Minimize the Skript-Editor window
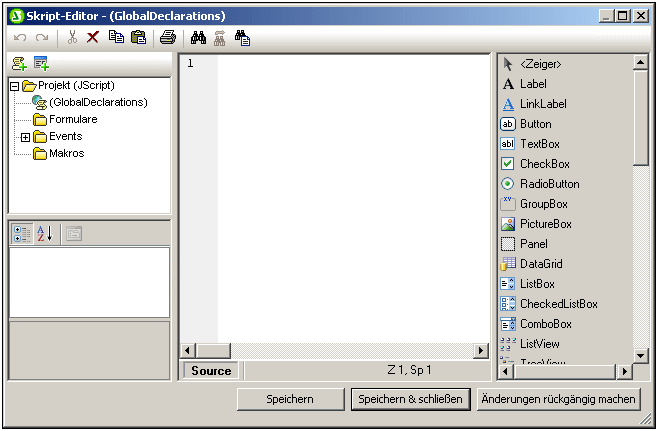The image size is (658, 431). tap(606, 16)
